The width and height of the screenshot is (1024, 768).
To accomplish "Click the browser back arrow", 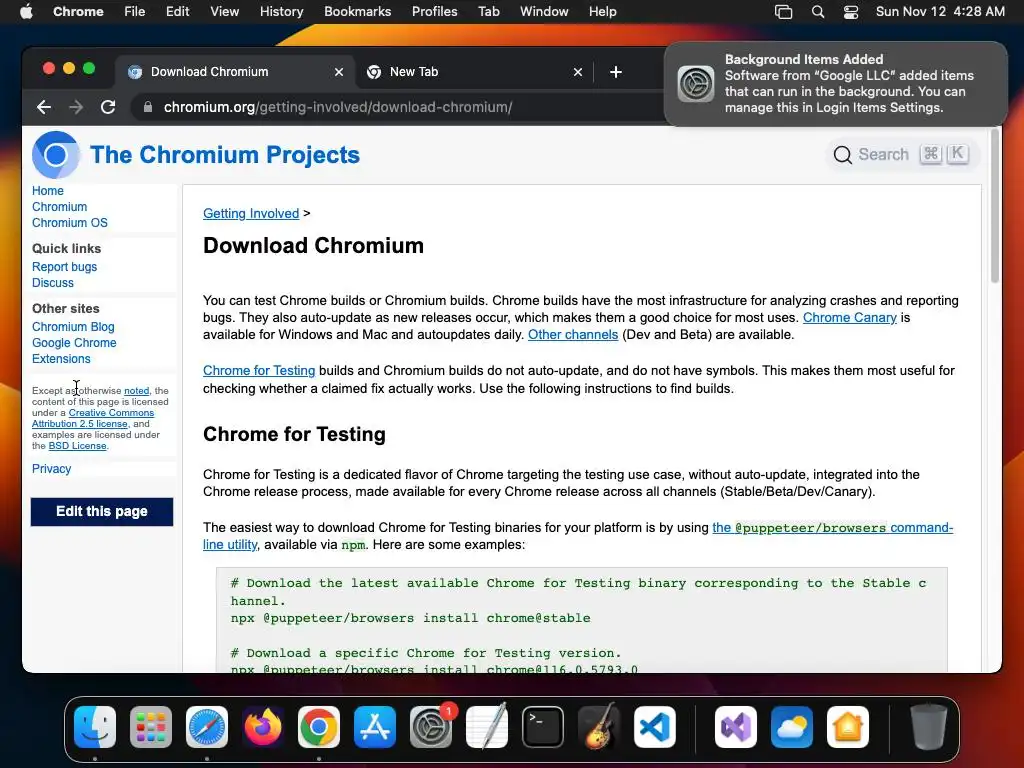I will click(x=44, y=107).
